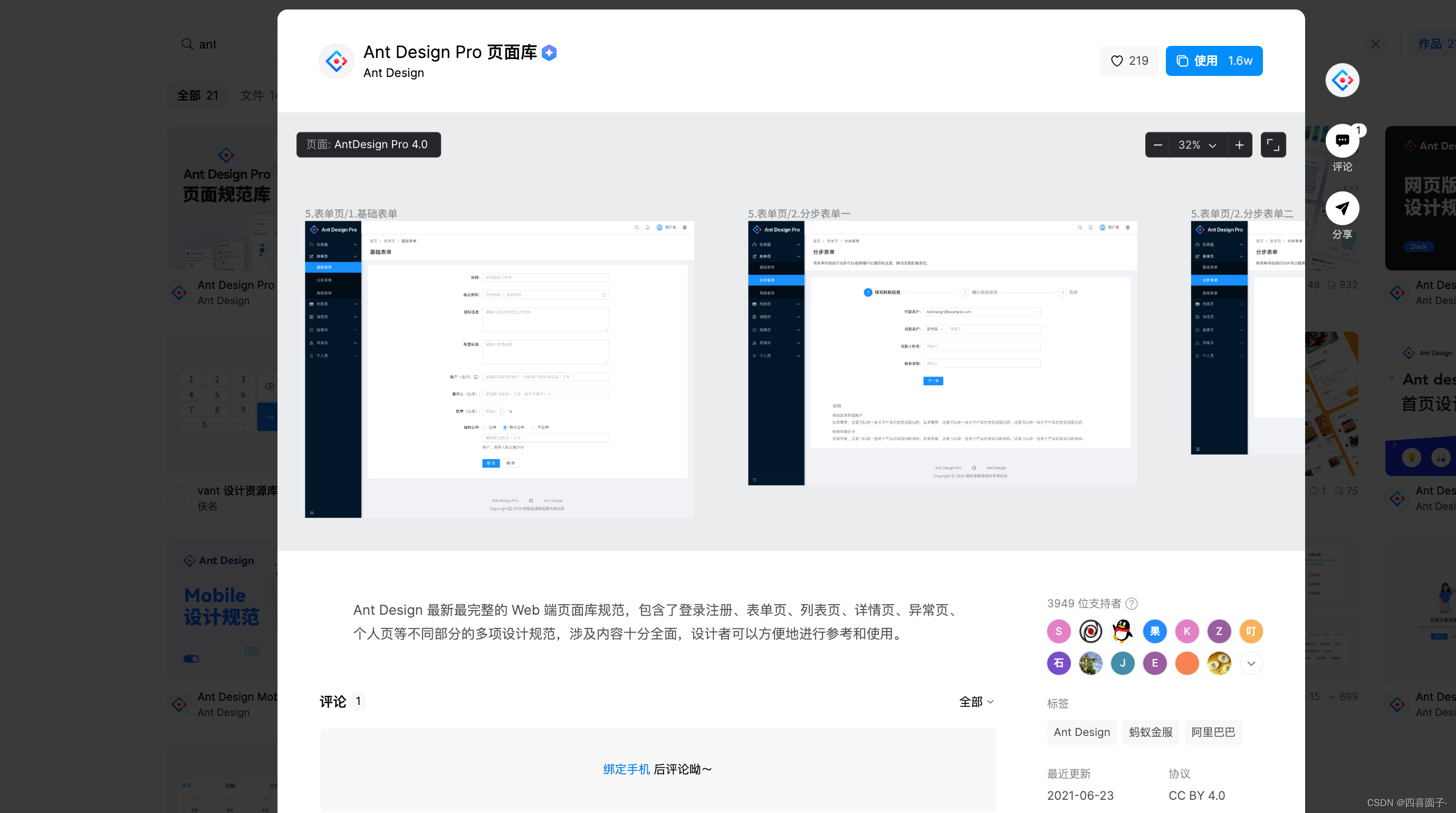
Task: Click the heart like icon showing 219
Action: [1117, 61]
